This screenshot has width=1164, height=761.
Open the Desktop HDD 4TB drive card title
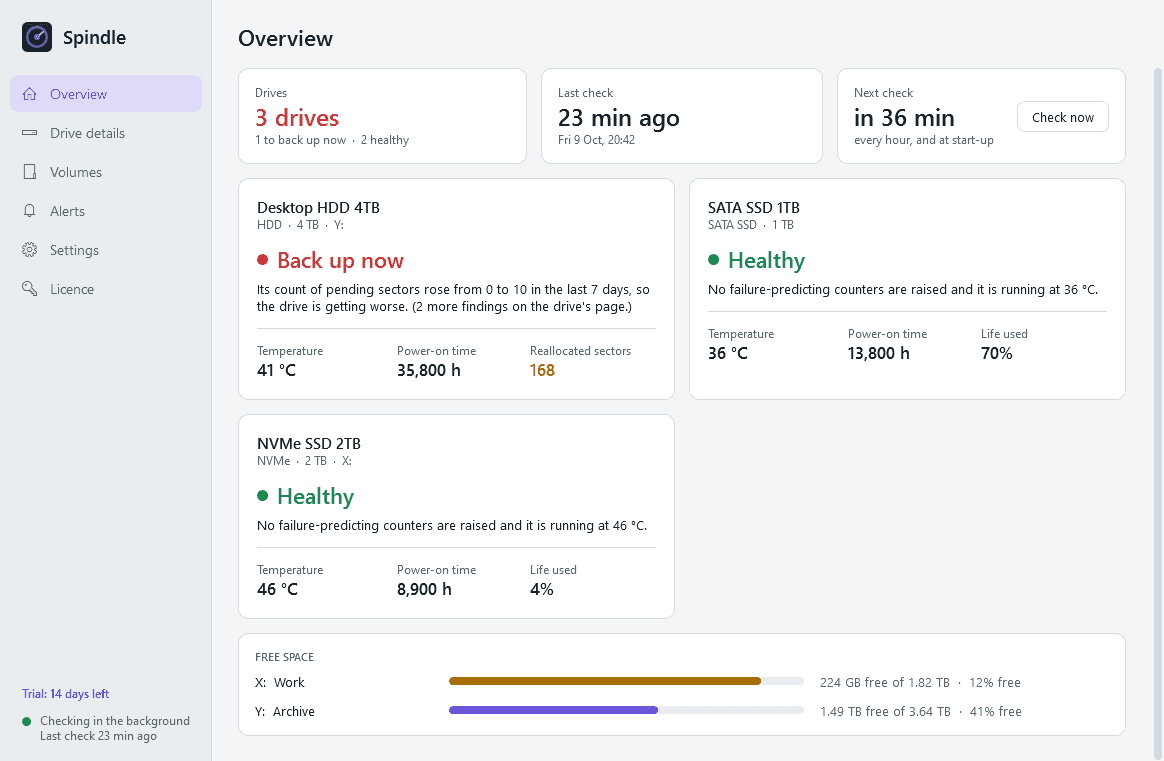pos(318,207)
